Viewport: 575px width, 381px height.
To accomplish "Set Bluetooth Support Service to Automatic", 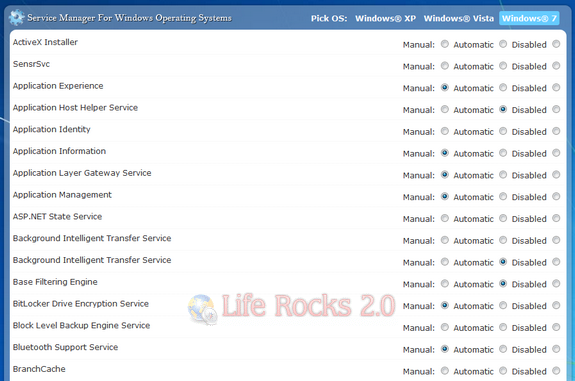I will 503,349.
